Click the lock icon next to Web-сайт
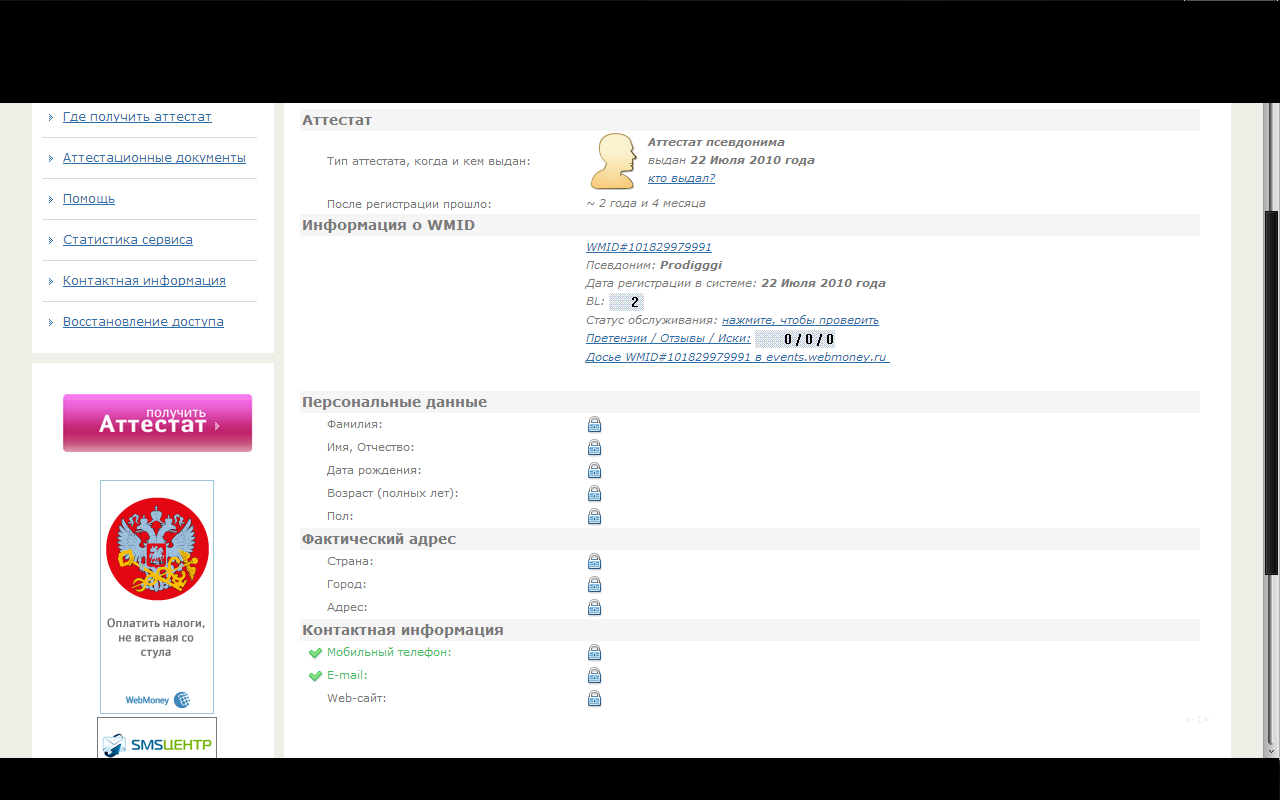 [x=594, y=699]
